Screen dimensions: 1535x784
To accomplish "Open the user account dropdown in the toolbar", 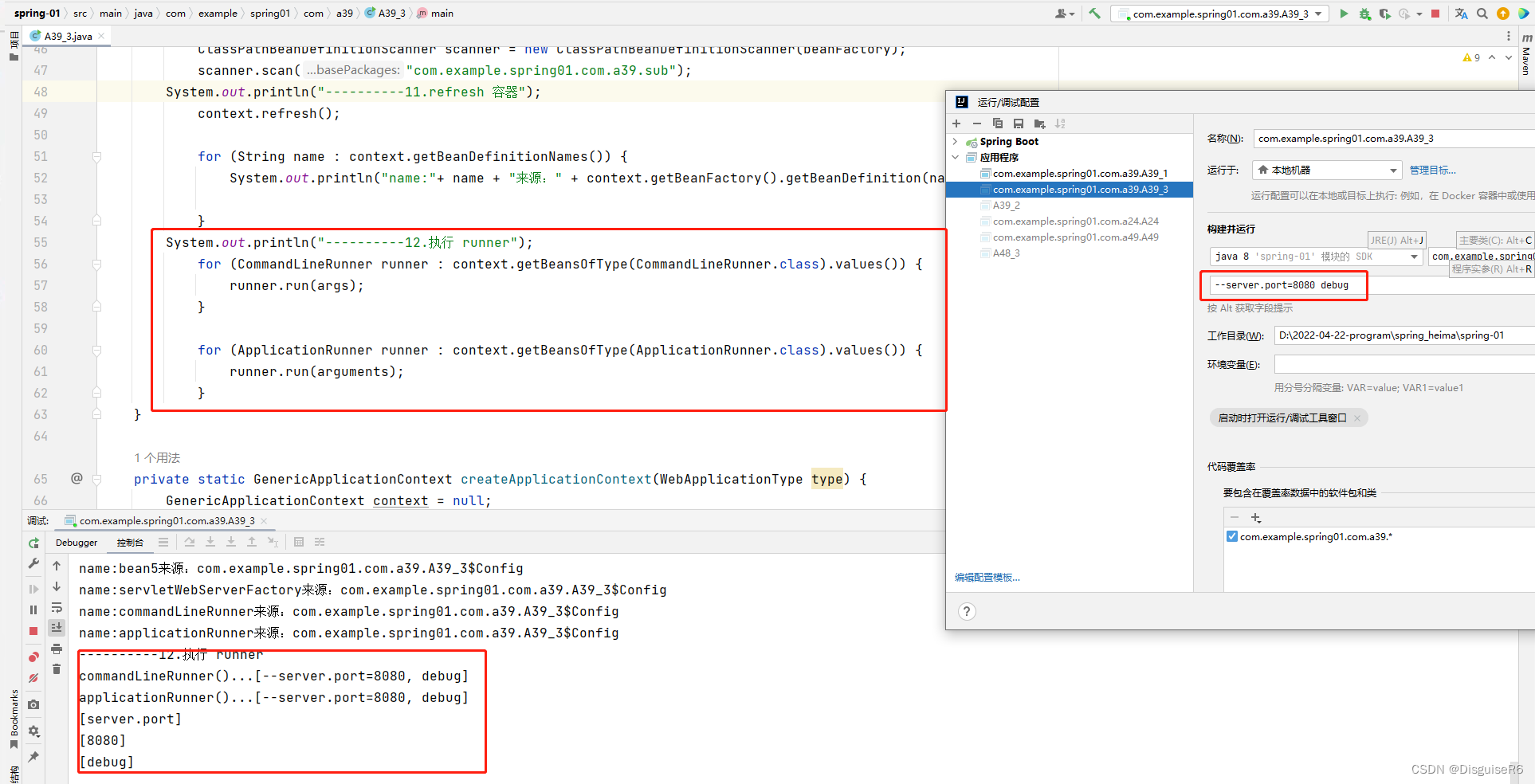I will [1065, 14].
